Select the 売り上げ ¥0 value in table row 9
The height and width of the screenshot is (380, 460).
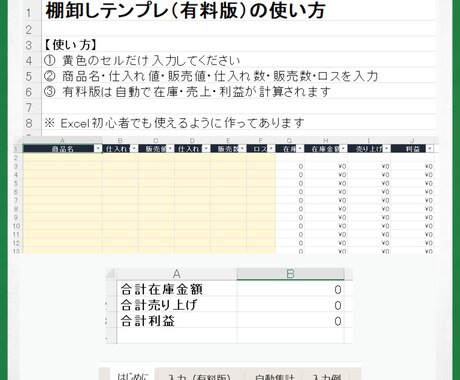click(369, 217)
